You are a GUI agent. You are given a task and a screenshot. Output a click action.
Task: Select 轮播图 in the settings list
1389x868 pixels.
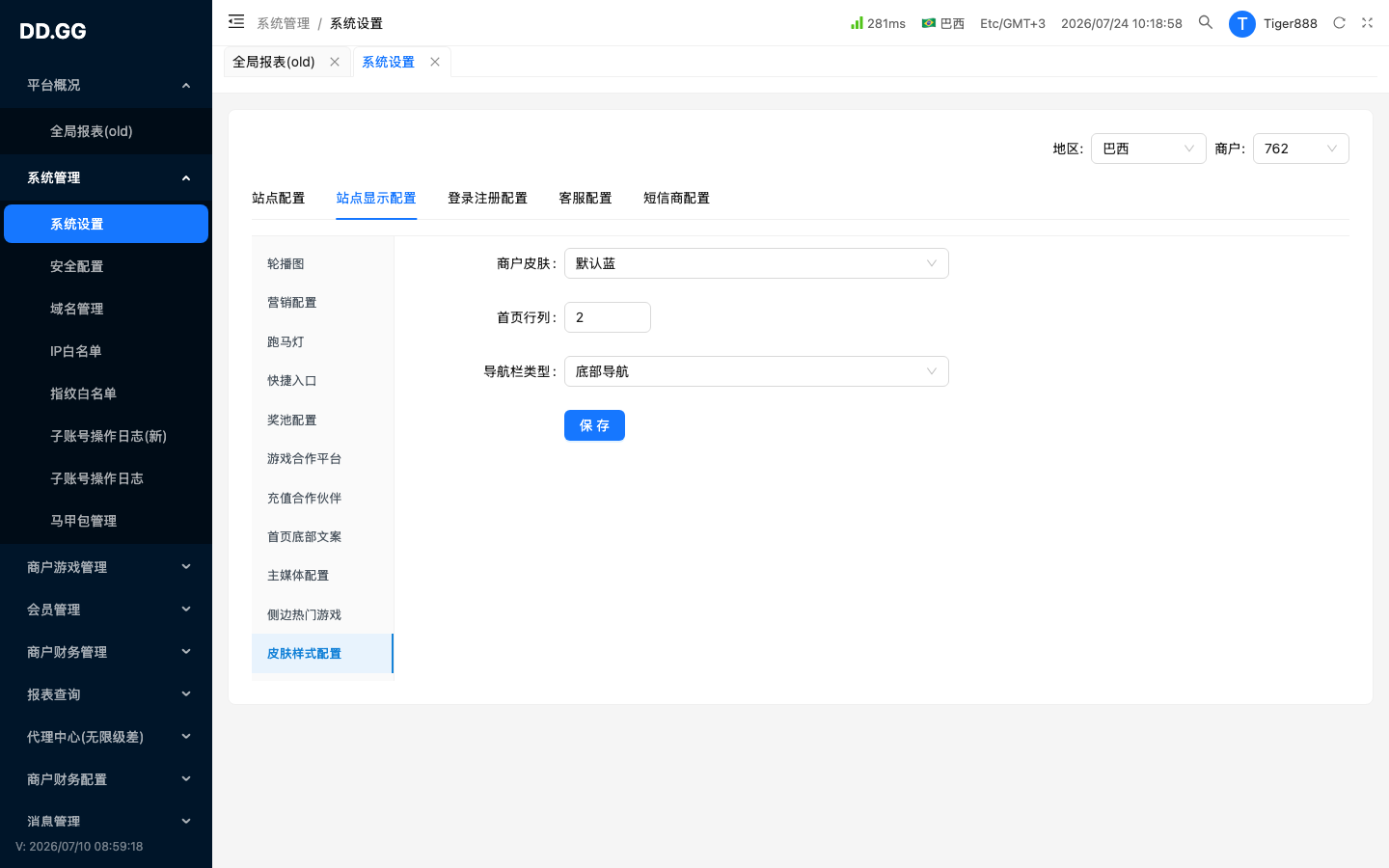pos(322,263)
